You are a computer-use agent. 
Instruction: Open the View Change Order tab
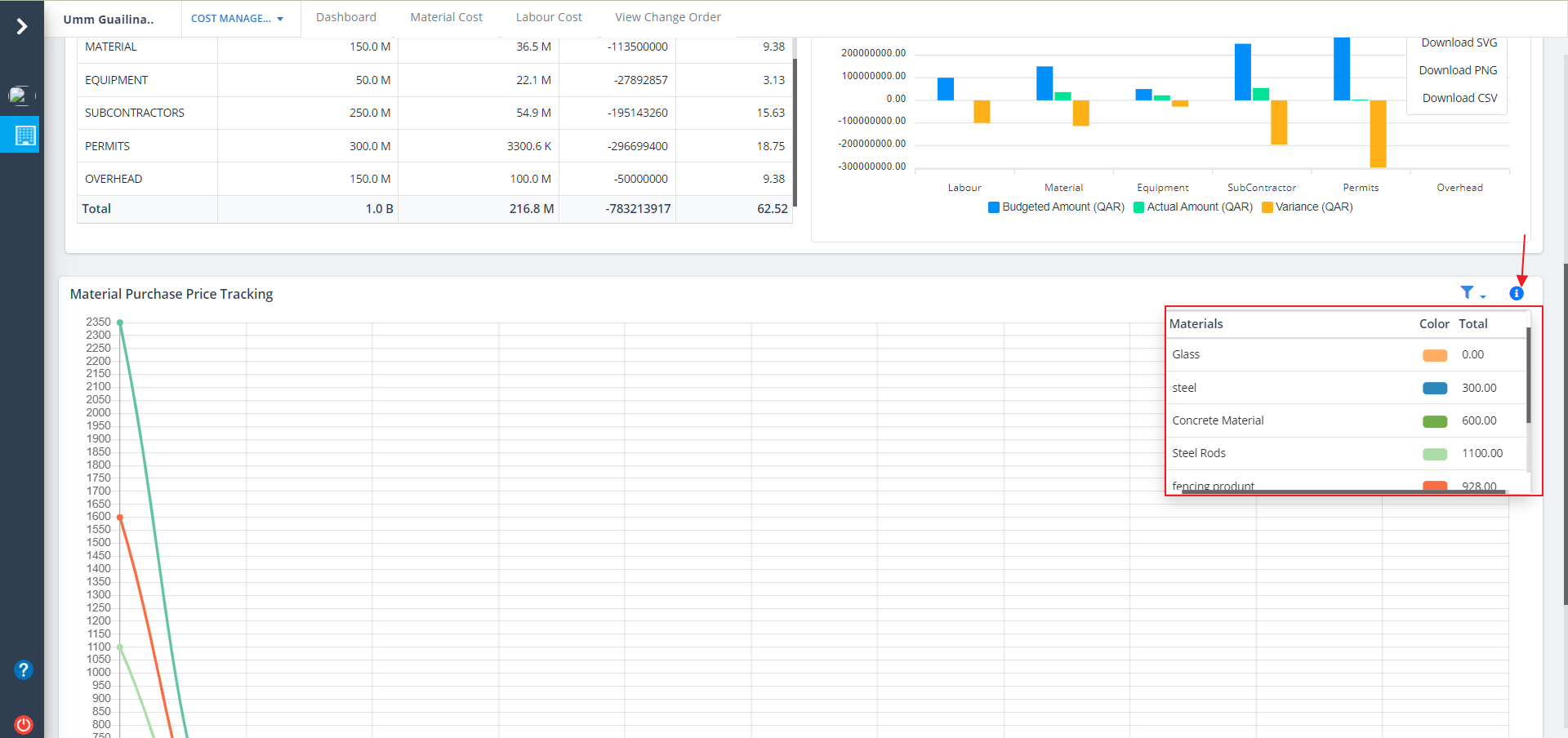click(x=667, y=17)
